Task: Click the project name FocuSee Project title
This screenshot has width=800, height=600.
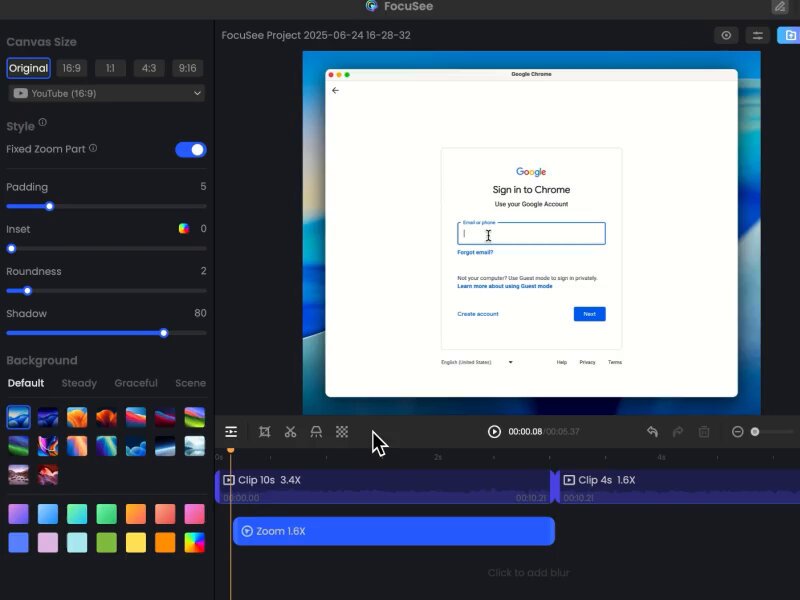Action: [x=316, y=35]
